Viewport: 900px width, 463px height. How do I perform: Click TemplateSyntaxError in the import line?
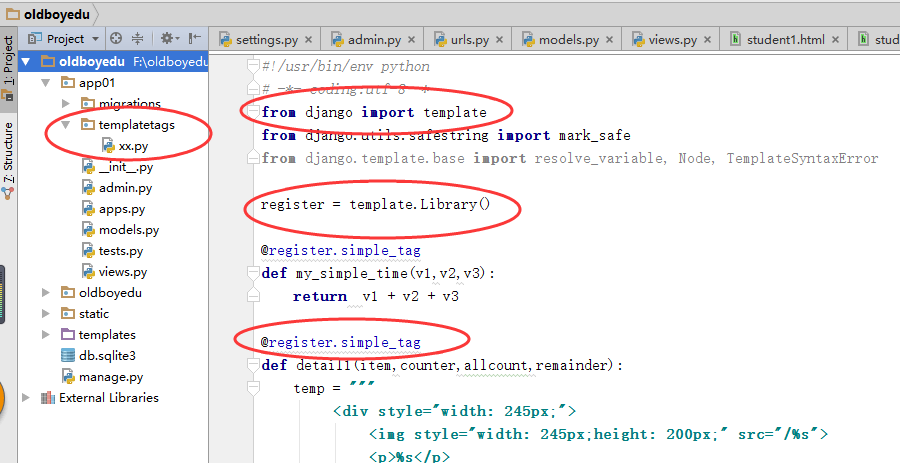802,158
